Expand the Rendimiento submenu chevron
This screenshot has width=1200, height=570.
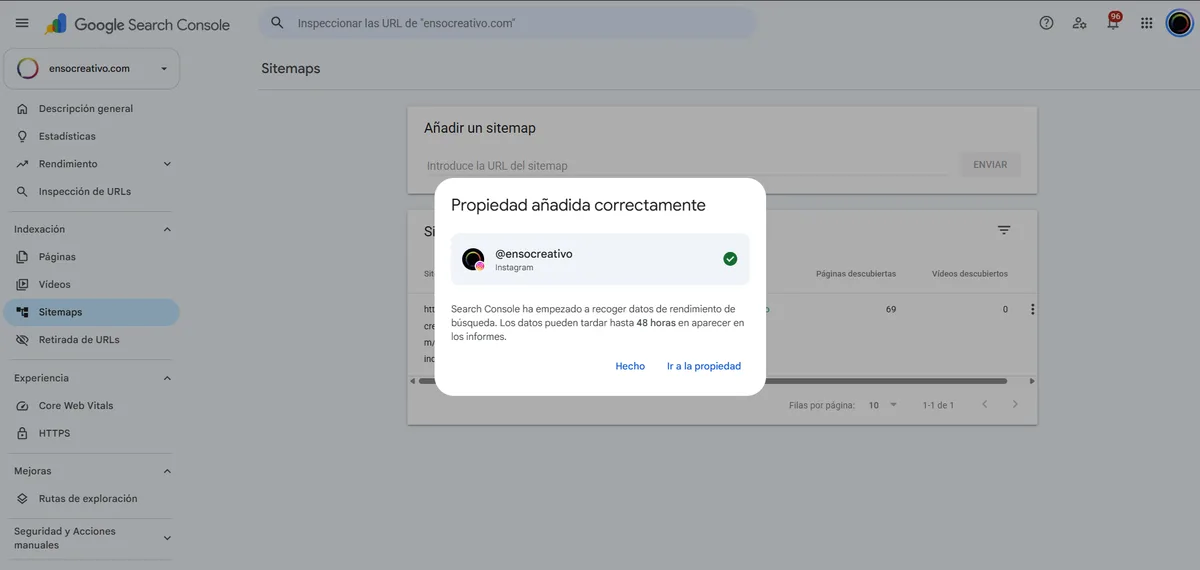167,164
